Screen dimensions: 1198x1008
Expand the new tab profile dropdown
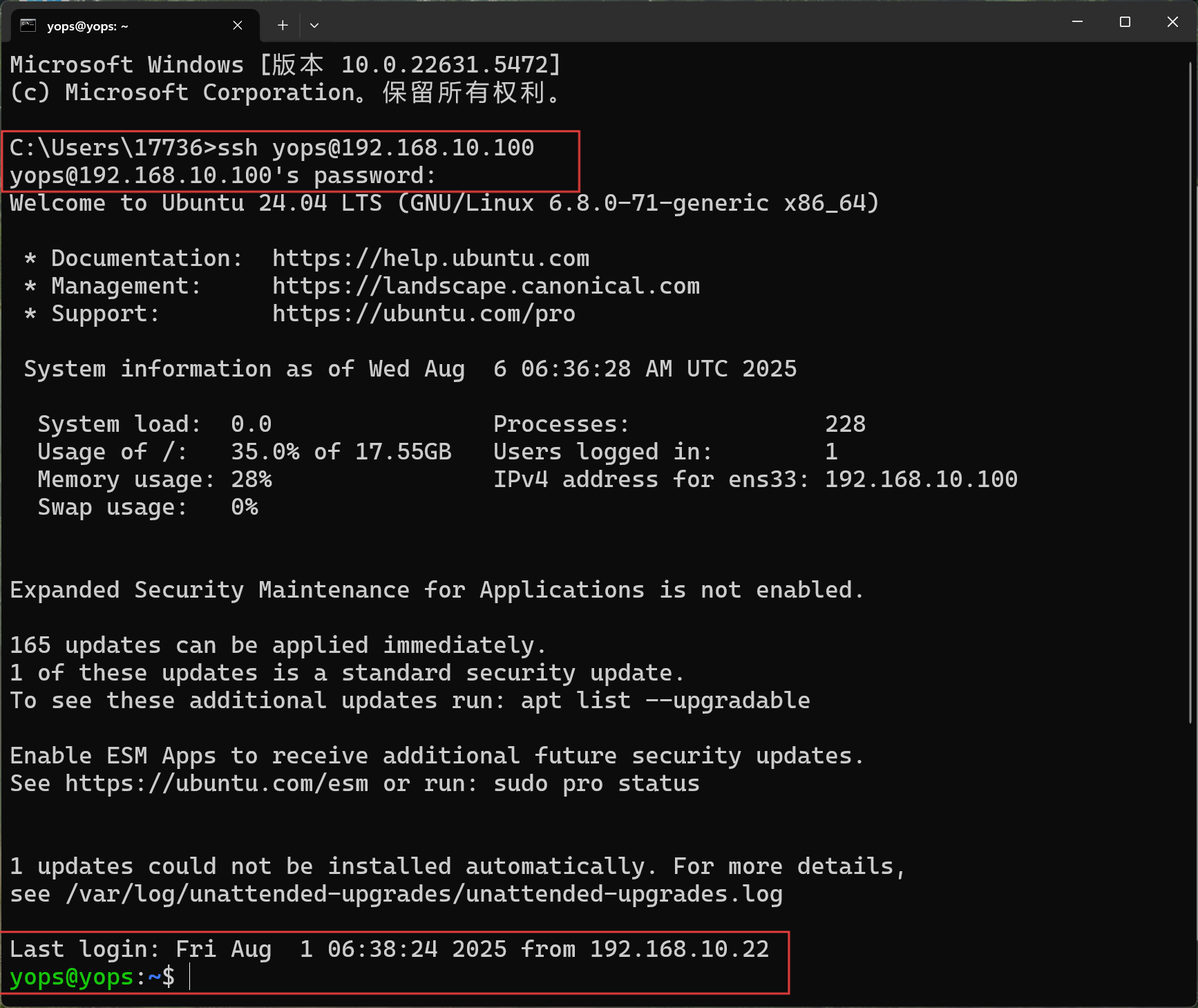(314, 26)
